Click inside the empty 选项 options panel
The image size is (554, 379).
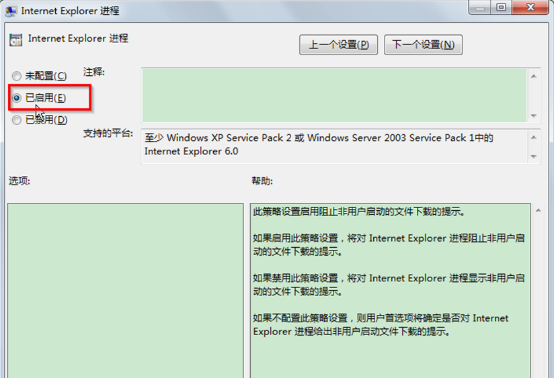(x=125, y=291)
